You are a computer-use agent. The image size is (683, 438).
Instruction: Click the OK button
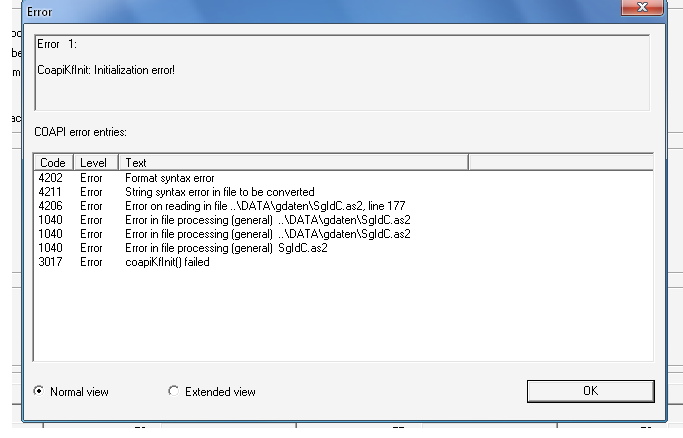pos(590,391)
